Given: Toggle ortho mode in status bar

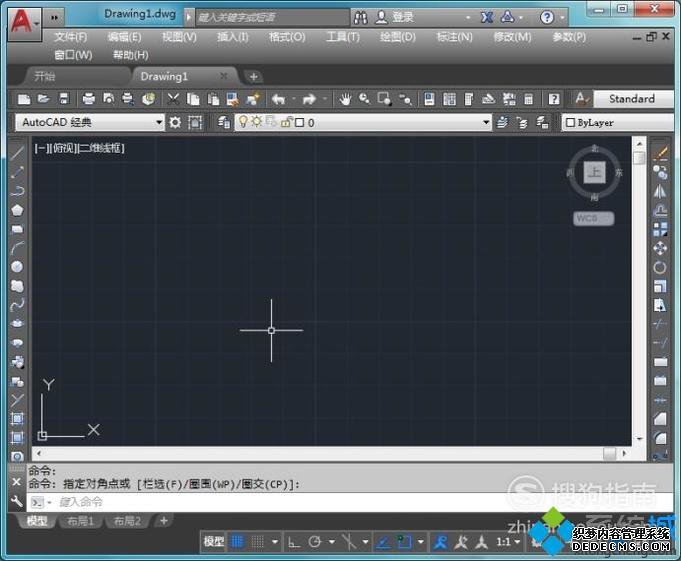Looking at the screenshot, I should pyautogui.click(x=294, y=542).
